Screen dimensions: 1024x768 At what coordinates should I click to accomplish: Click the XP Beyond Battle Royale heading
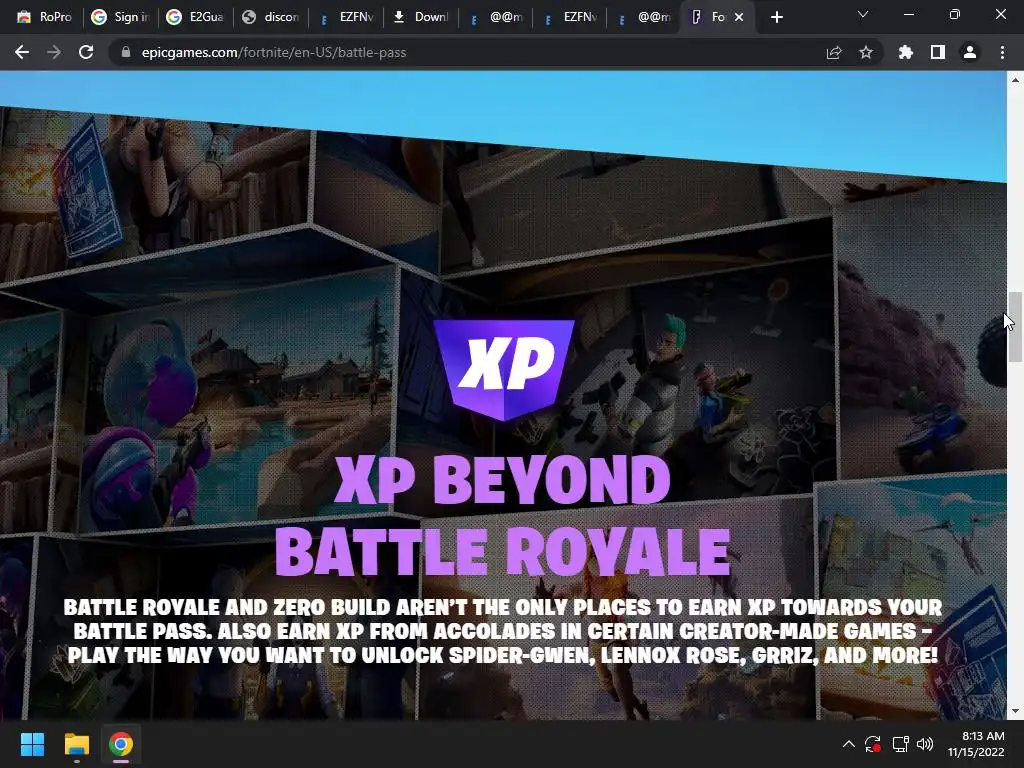(503, 516)
